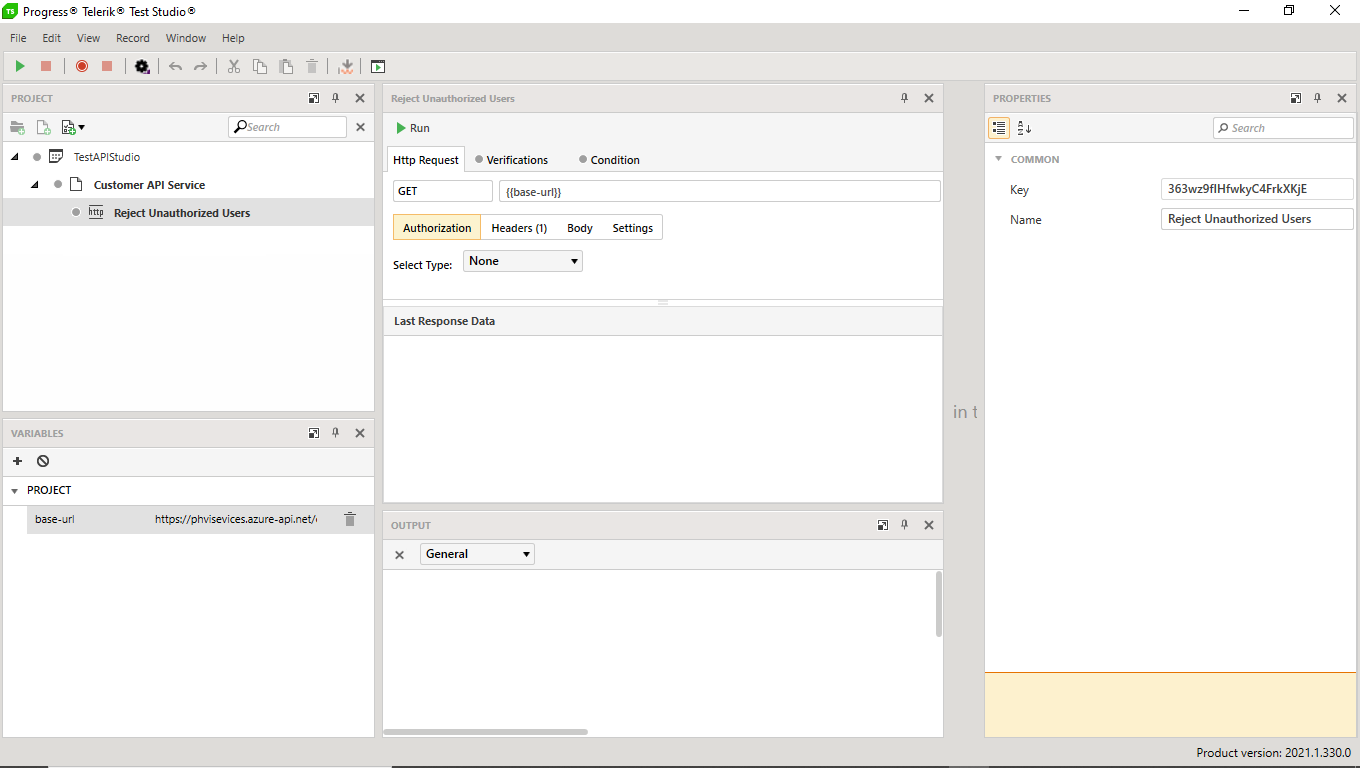Pin the Reject Unauthorized Users editor panel
Viewport: 1360px width, 768px height.
905,98
